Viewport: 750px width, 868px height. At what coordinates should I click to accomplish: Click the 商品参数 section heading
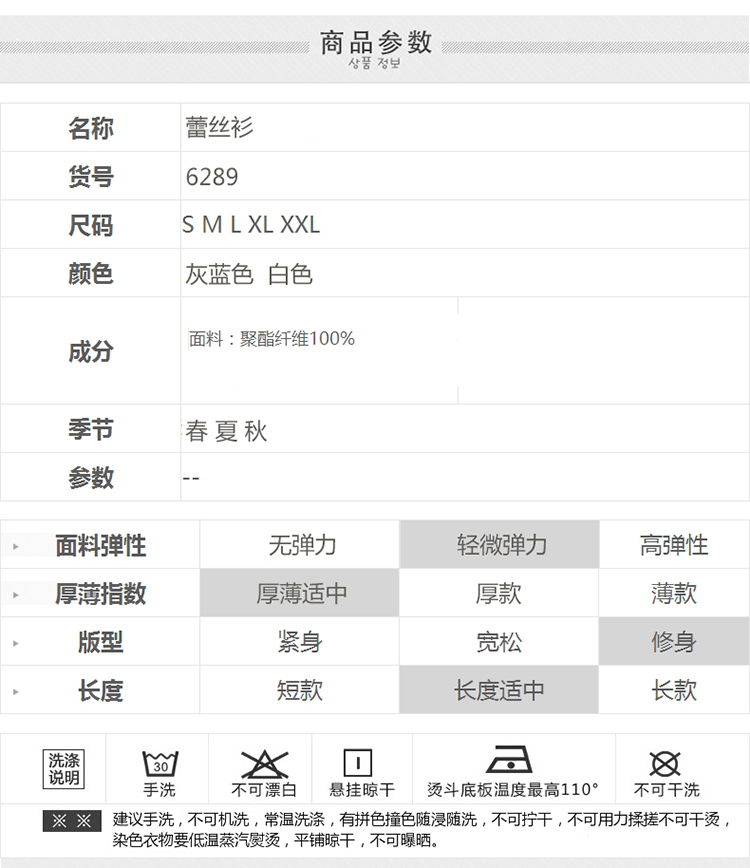tap(375, 42)
